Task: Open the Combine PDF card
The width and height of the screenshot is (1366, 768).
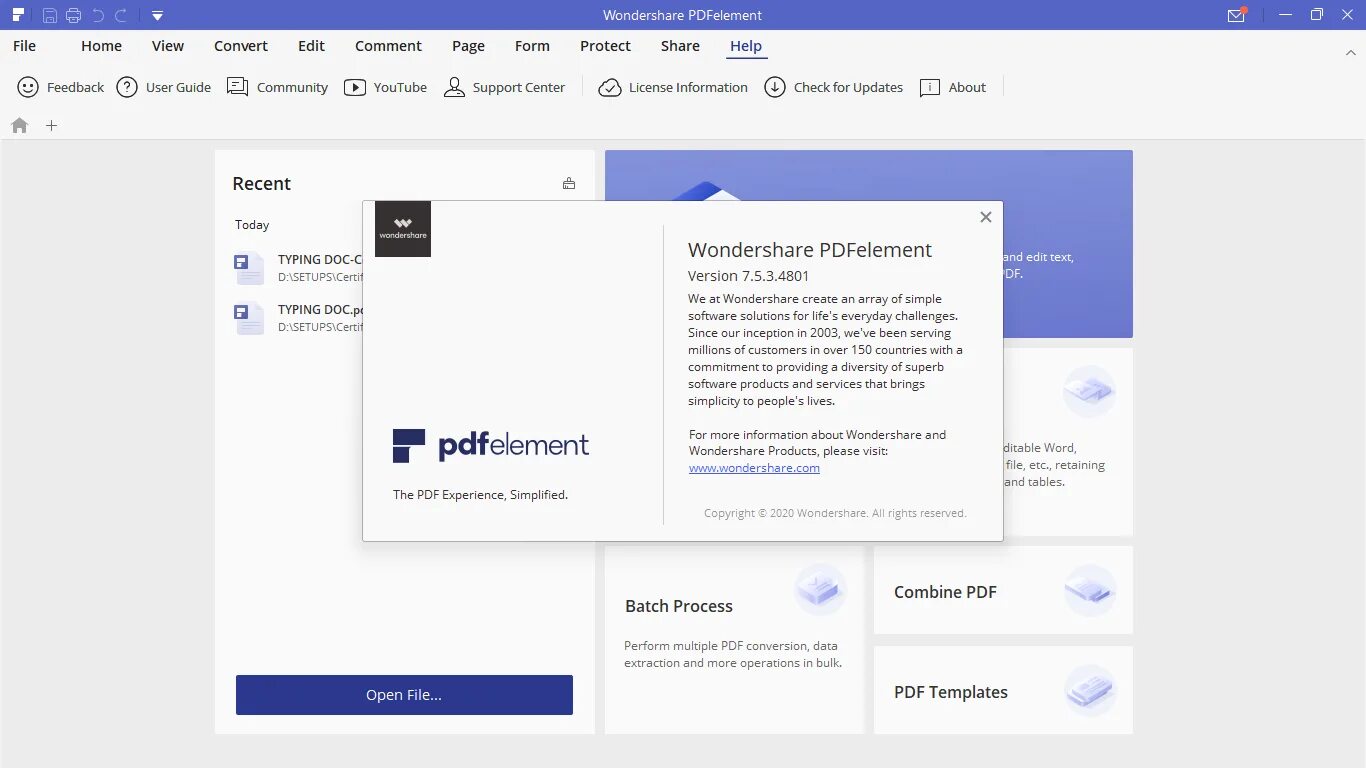Action: (x=1003, y=590)
